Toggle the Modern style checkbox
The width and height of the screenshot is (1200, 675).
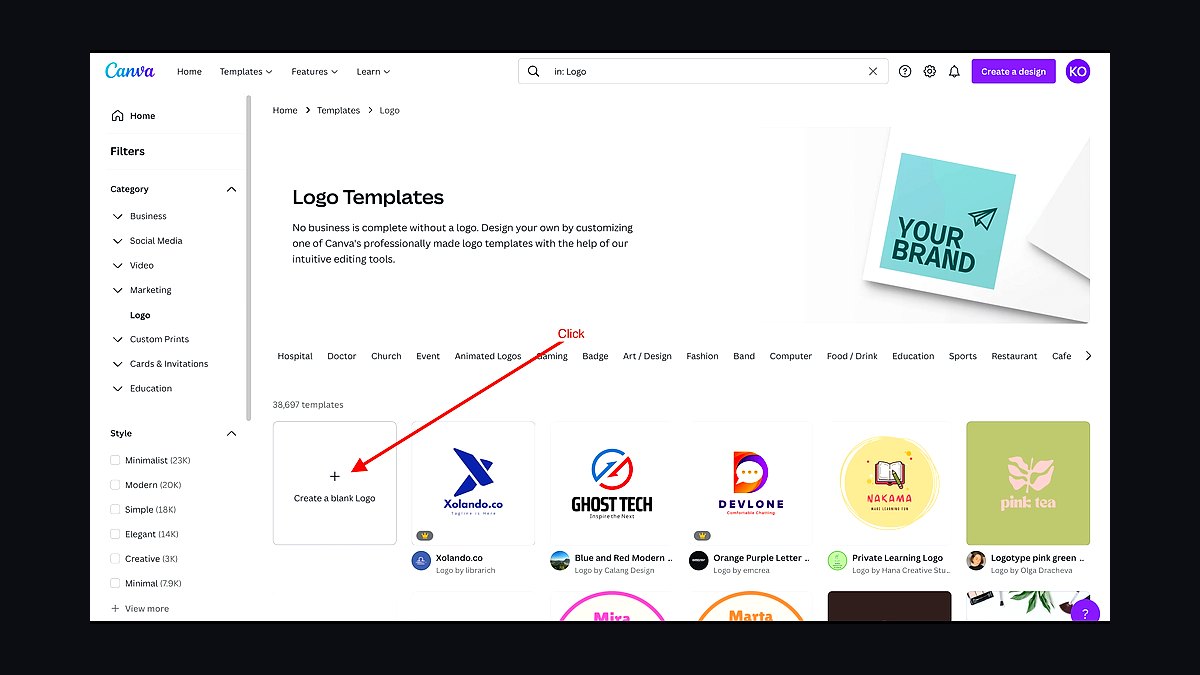116,485
